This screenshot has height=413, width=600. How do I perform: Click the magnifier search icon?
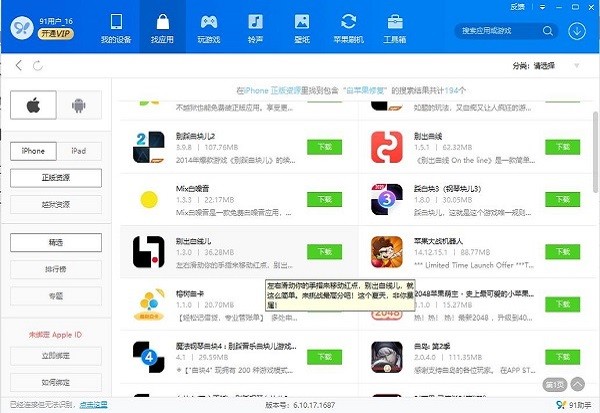click(548, 31)
